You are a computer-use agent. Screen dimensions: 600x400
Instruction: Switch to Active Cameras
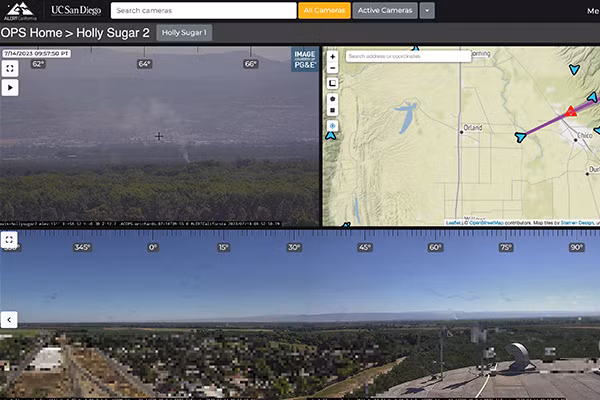(384, 10)
